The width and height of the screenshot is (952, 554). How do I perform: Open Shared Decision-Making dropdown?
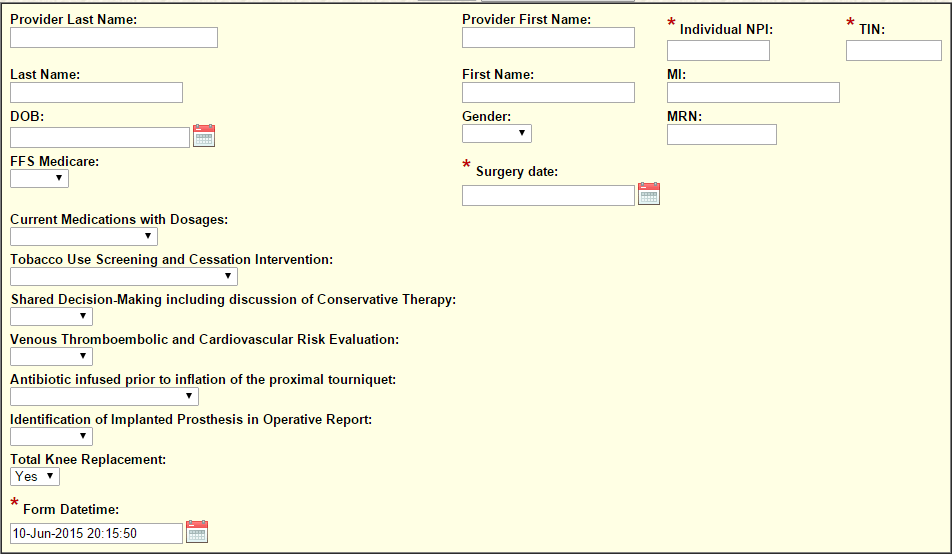coord(52,316)
